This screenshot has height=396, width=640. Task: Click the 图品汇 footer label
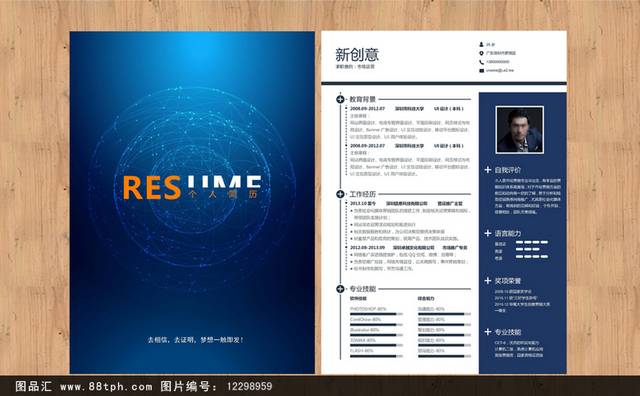33,386
